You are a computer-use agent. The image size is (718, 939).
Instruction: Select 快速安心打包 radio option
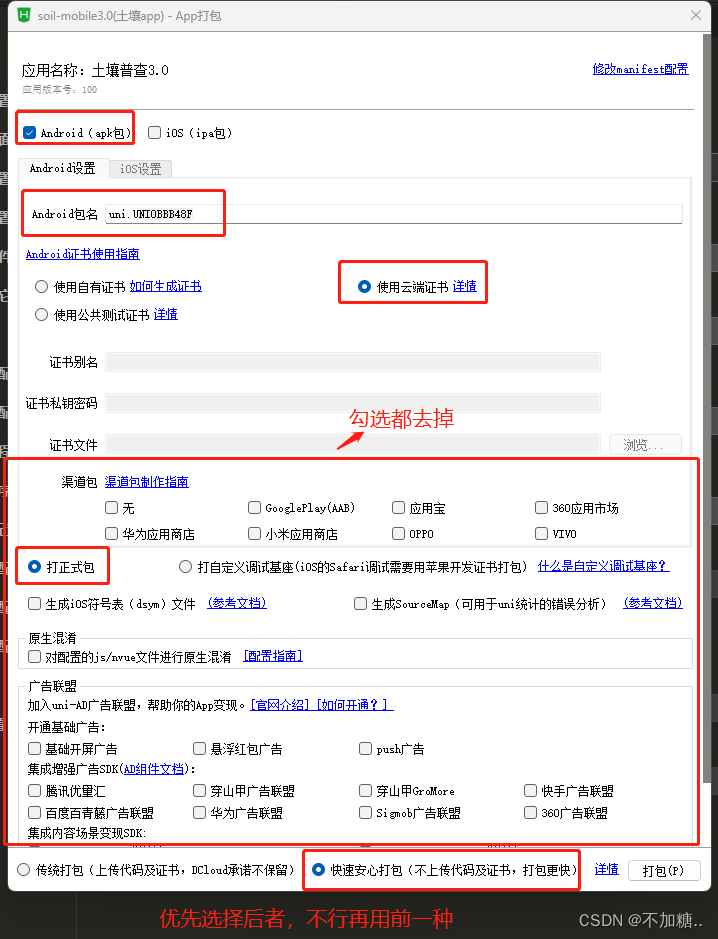tap(319, 870)
